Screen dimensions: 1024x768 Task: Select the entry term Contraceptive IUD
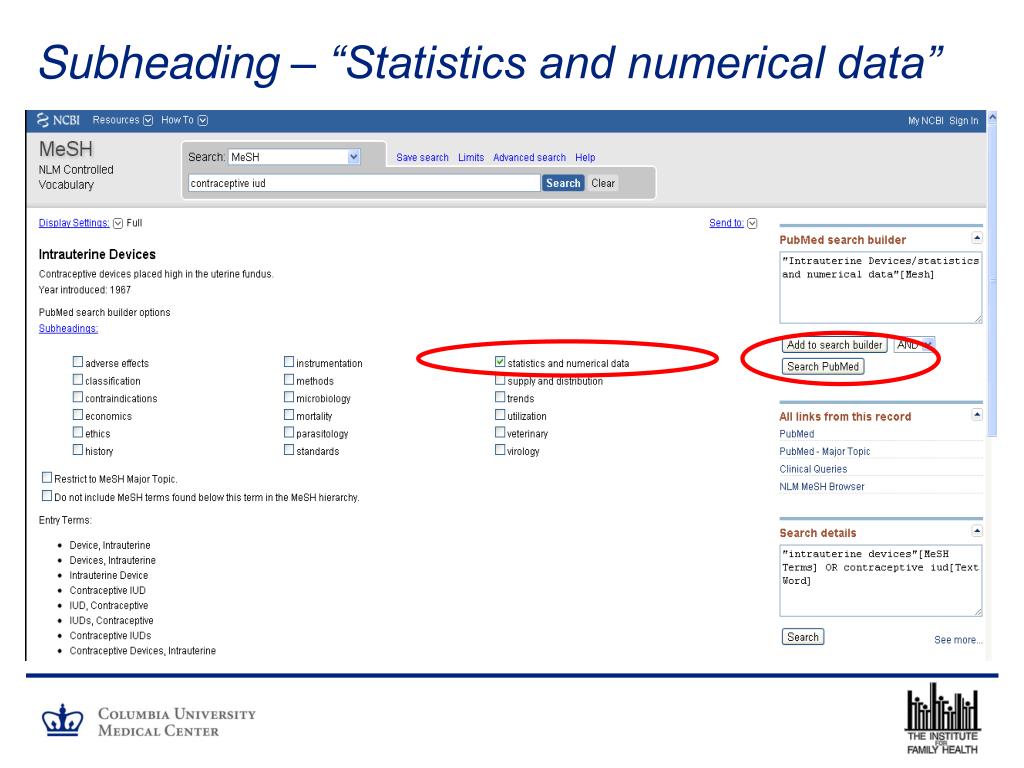[108, 590]
